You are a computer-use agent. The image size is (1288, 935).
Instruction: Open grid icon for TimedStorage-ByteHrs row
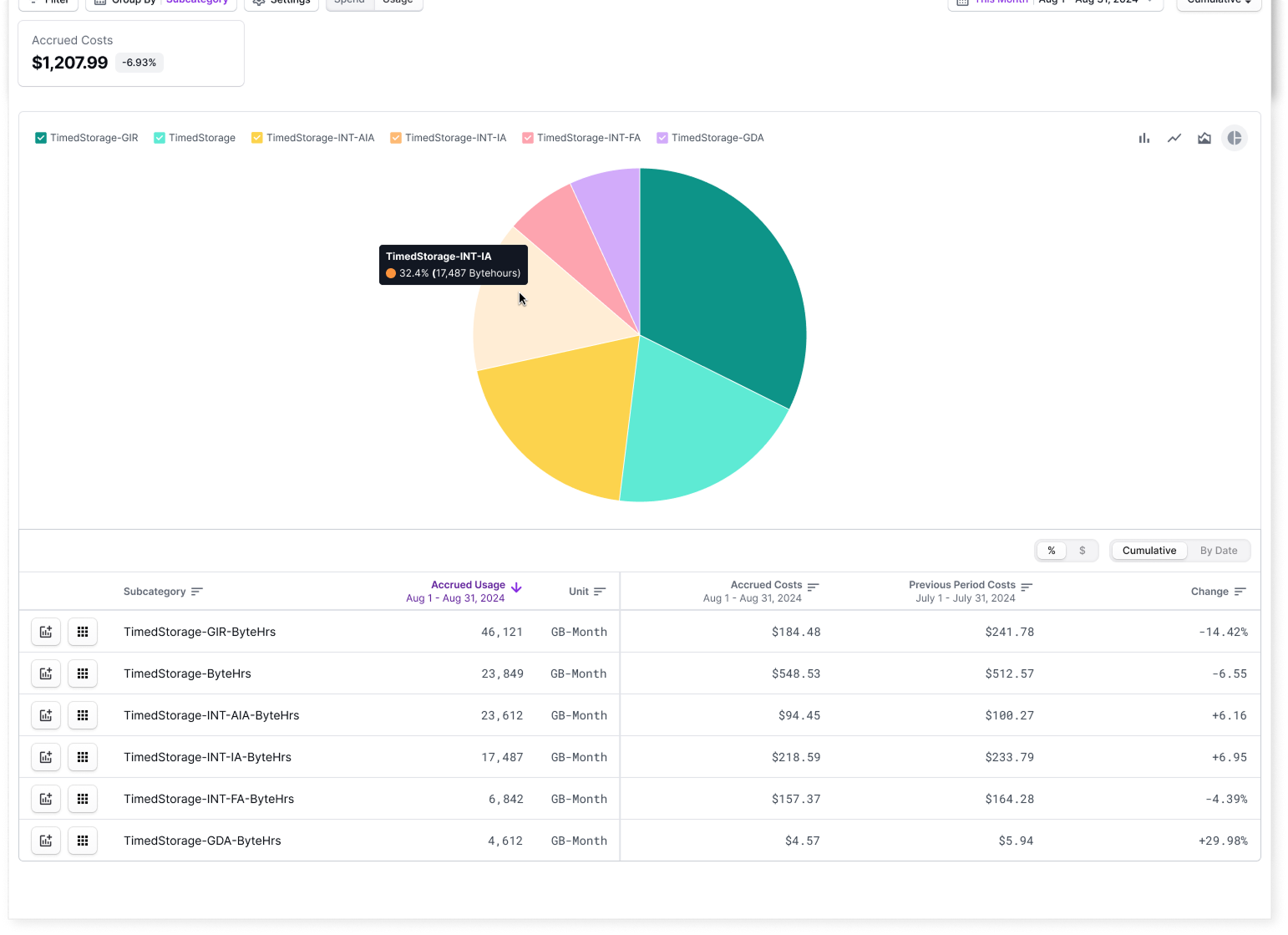point(83,673)
